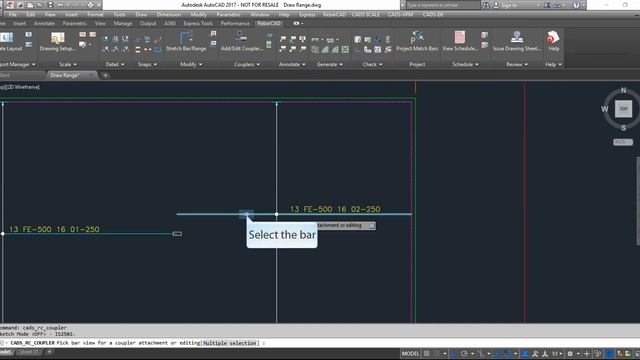Expand the Schedule panel dropdown
The image size is (640, 360).
[x=465, y=64]
